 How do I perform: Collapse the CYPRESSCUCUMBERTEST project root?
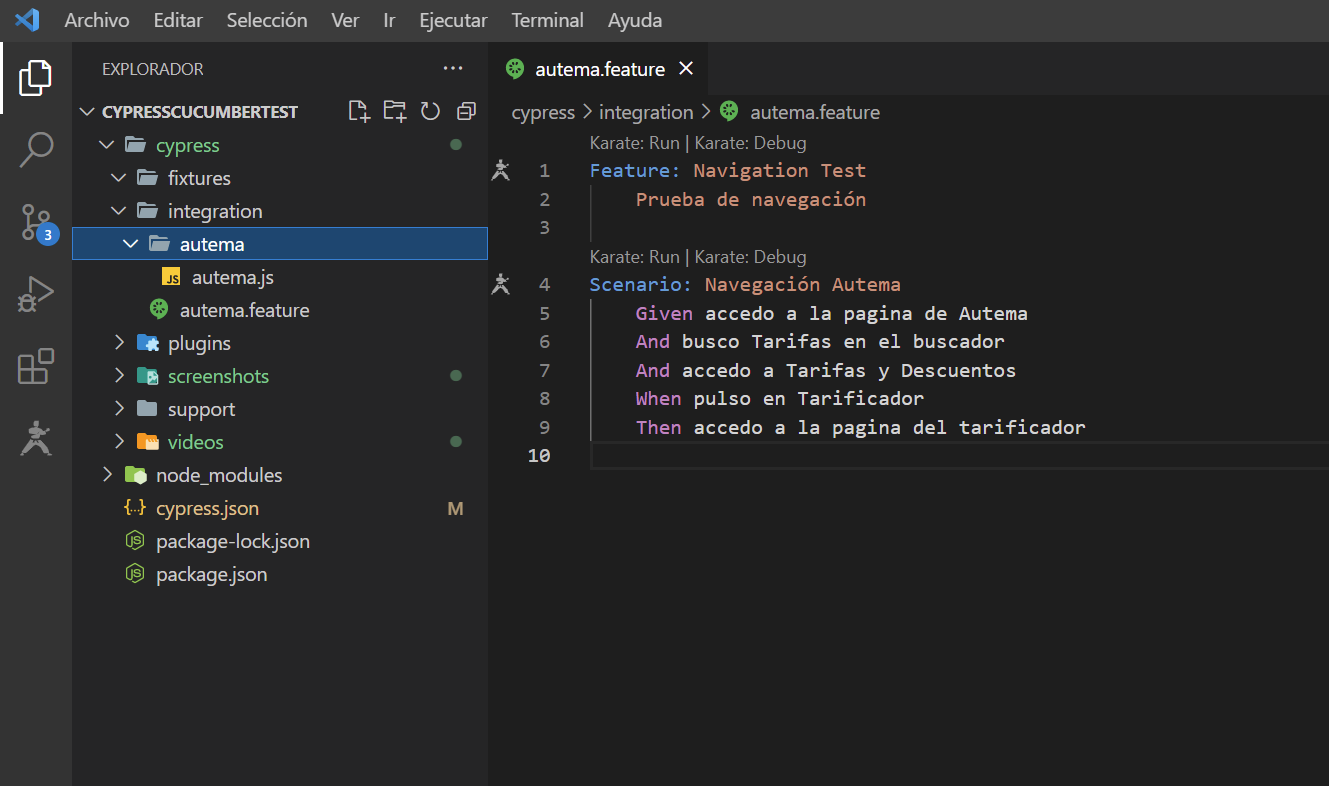[x=88, y=112]
